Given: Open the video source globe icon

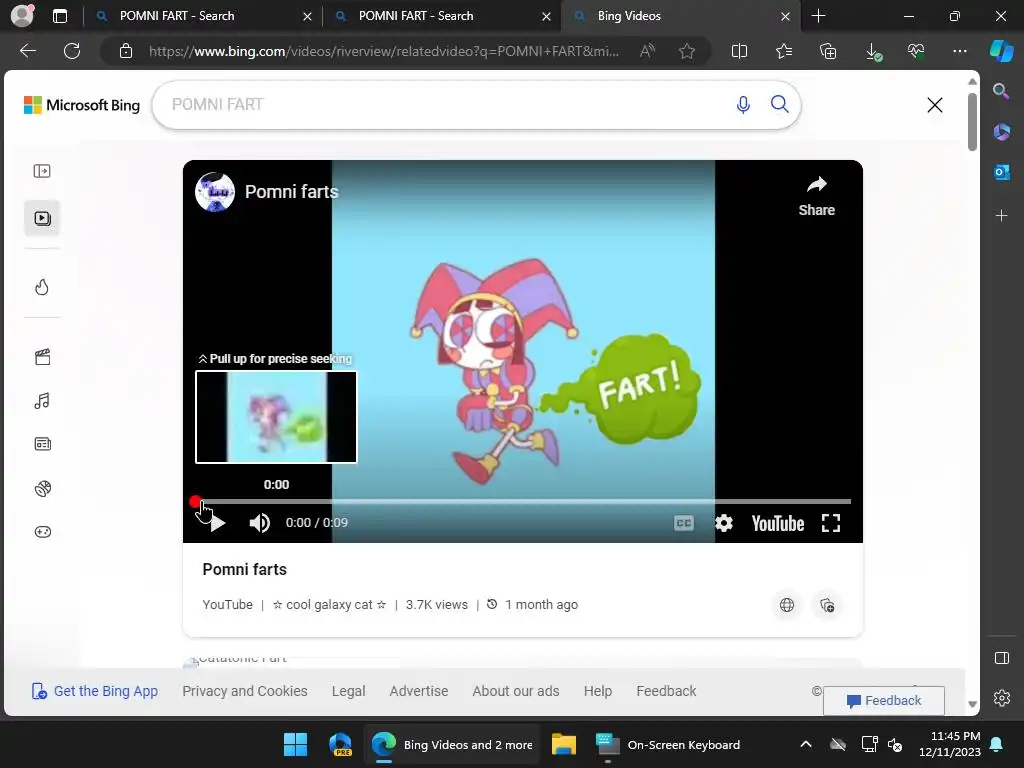Looking at the screenshot, I should [787, 605].
